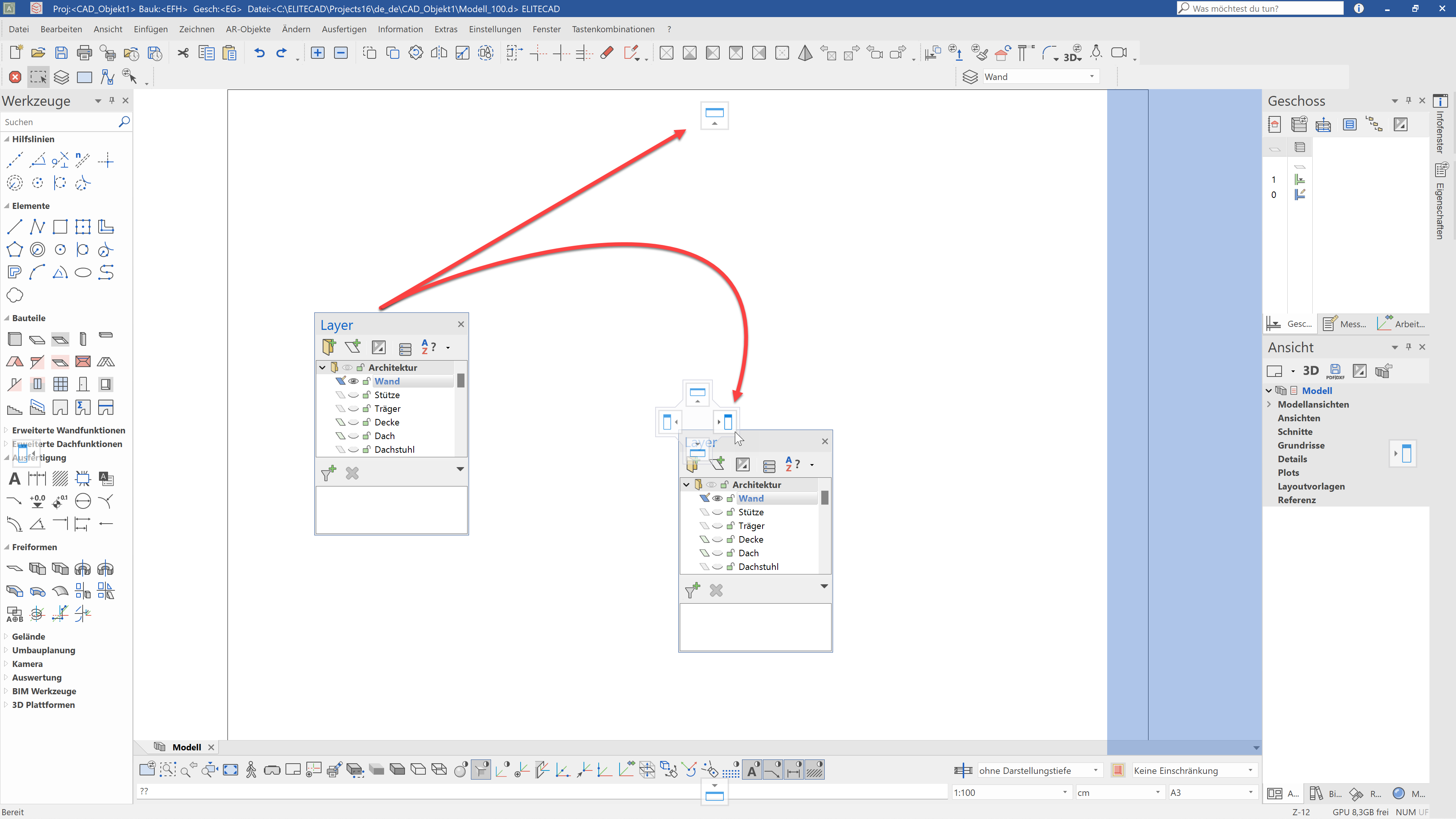Select the ellipse tool in Elemente
The image size is (1456, 819).
83,273
